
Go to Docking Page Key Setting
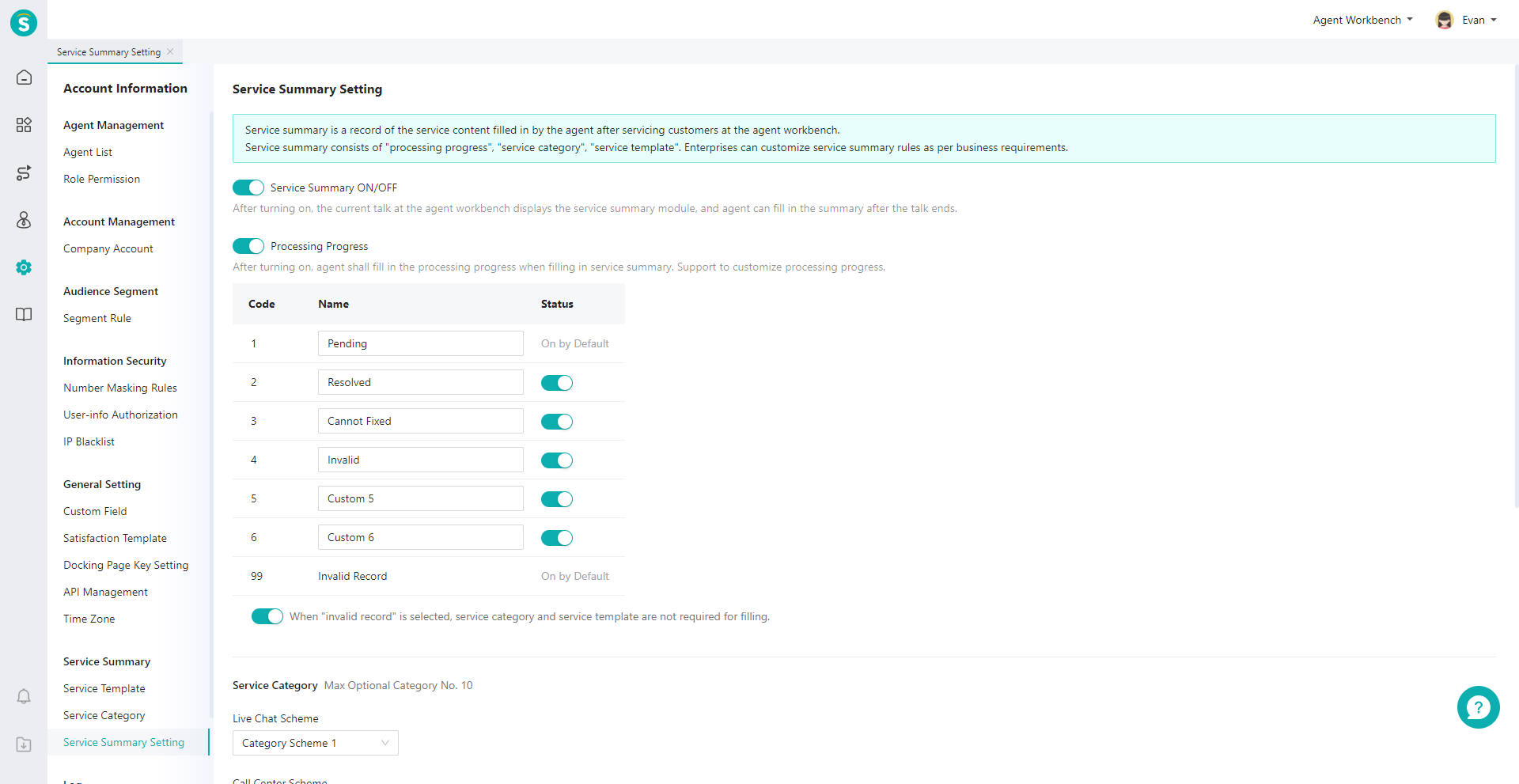126,565
